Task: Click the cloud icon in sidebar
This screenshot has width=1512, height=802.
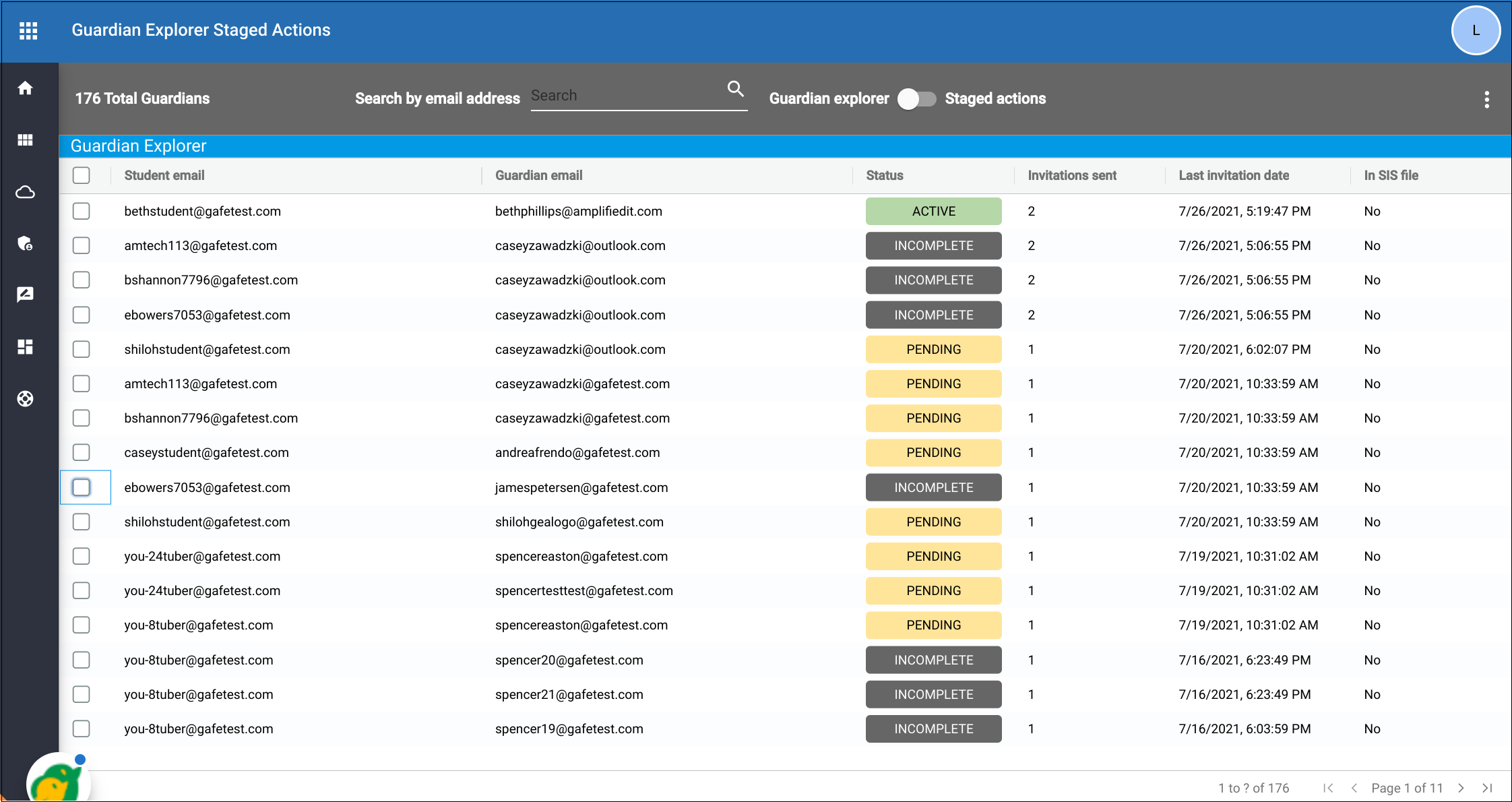Action: coord(26,192)
